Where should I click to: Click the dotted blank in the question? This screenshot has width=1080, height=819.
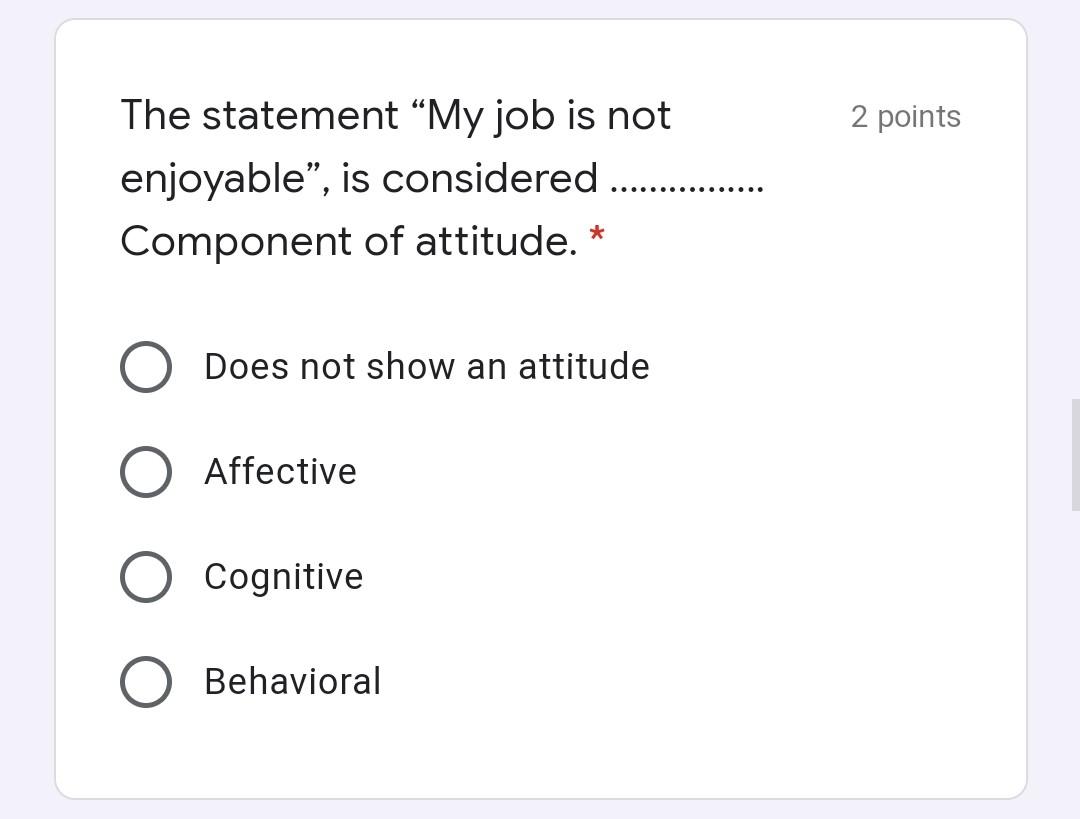pyautogui.click(x=687, y=186)
